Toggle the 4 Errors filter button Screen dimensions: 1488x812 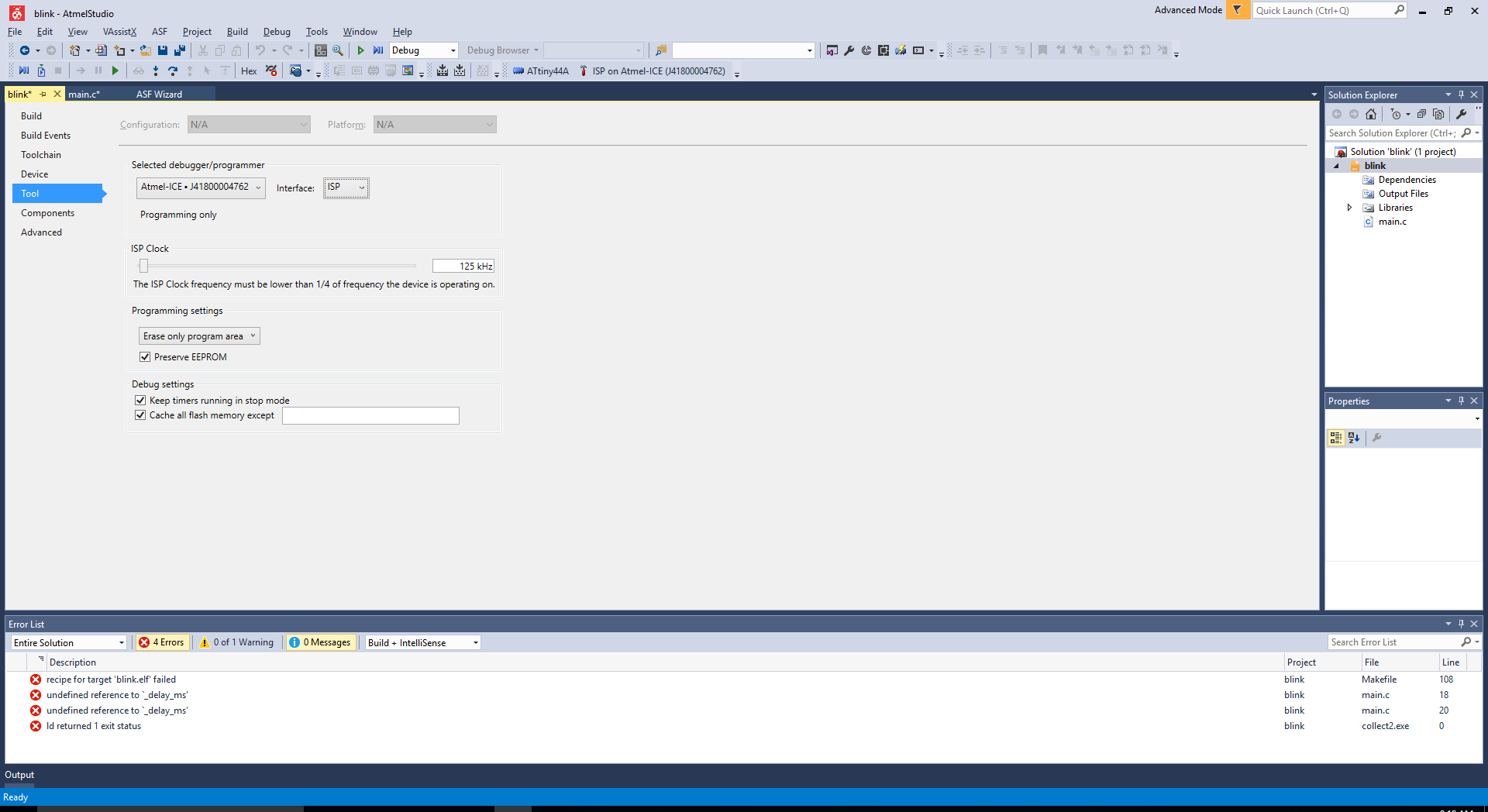162,642
